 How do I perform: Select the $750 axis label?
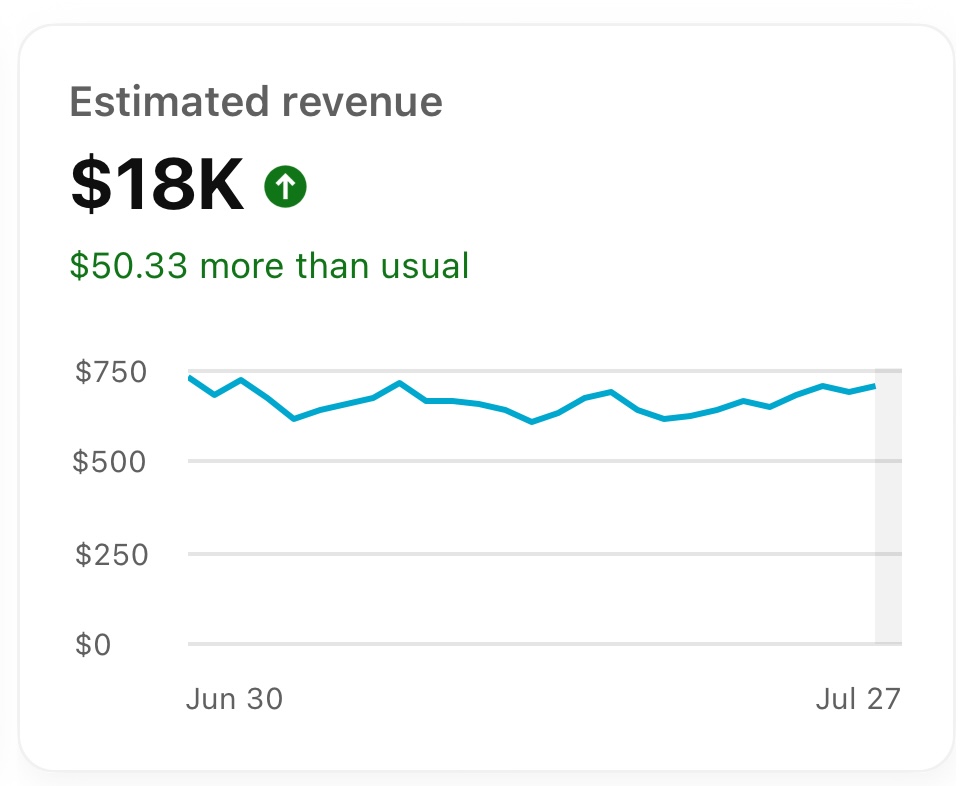113,371
